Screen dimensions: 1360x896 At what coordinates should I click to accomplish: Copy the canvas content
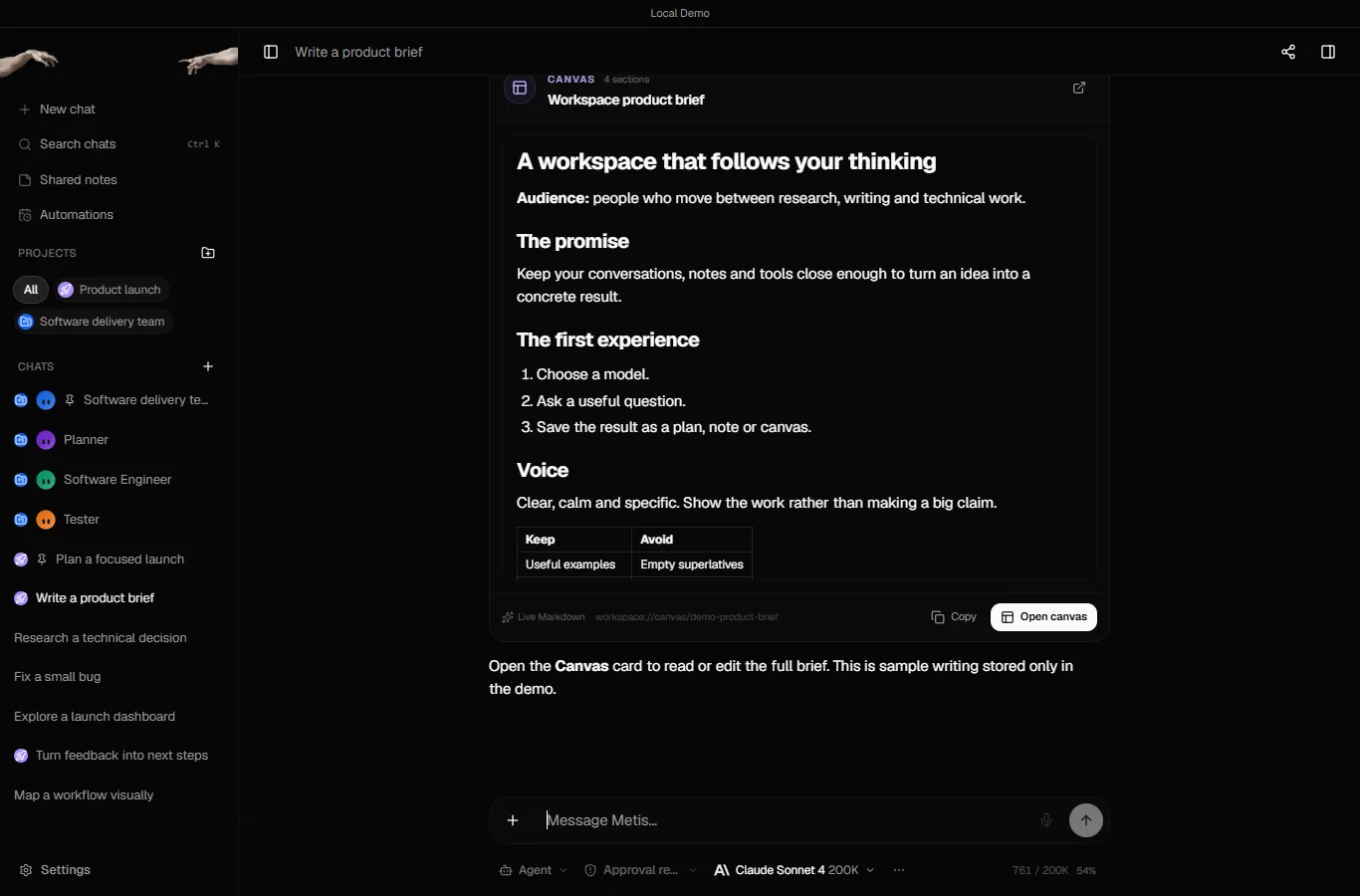pos(954,617)
